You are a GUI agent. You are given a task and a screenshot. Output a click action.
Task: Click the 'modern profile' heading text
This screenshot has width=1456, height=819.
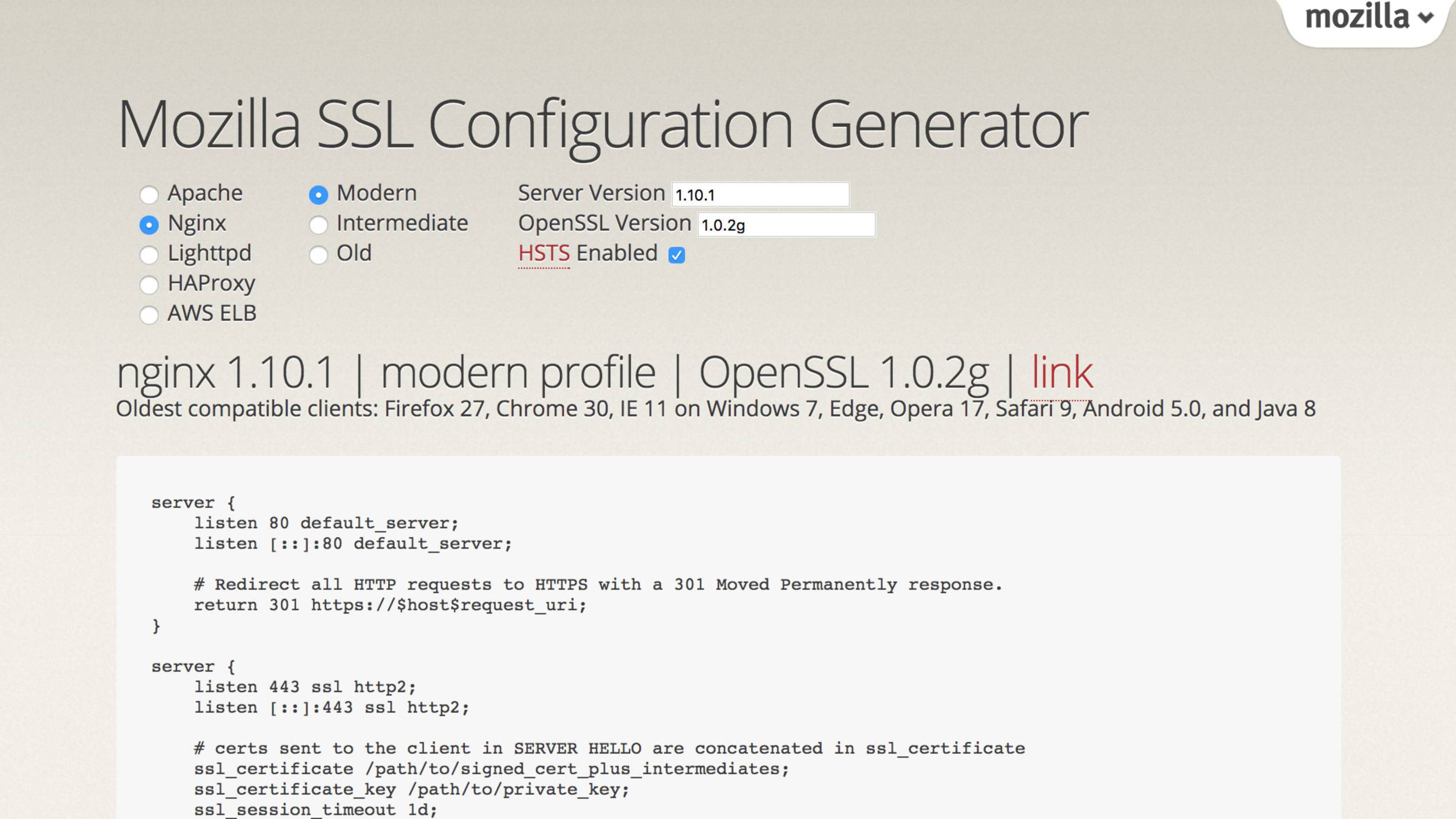pyautogui.click(x=518, y=373)
